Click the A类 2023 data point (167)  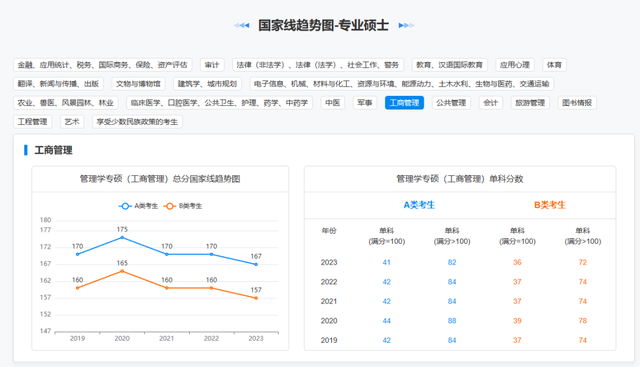pos(256,265)
